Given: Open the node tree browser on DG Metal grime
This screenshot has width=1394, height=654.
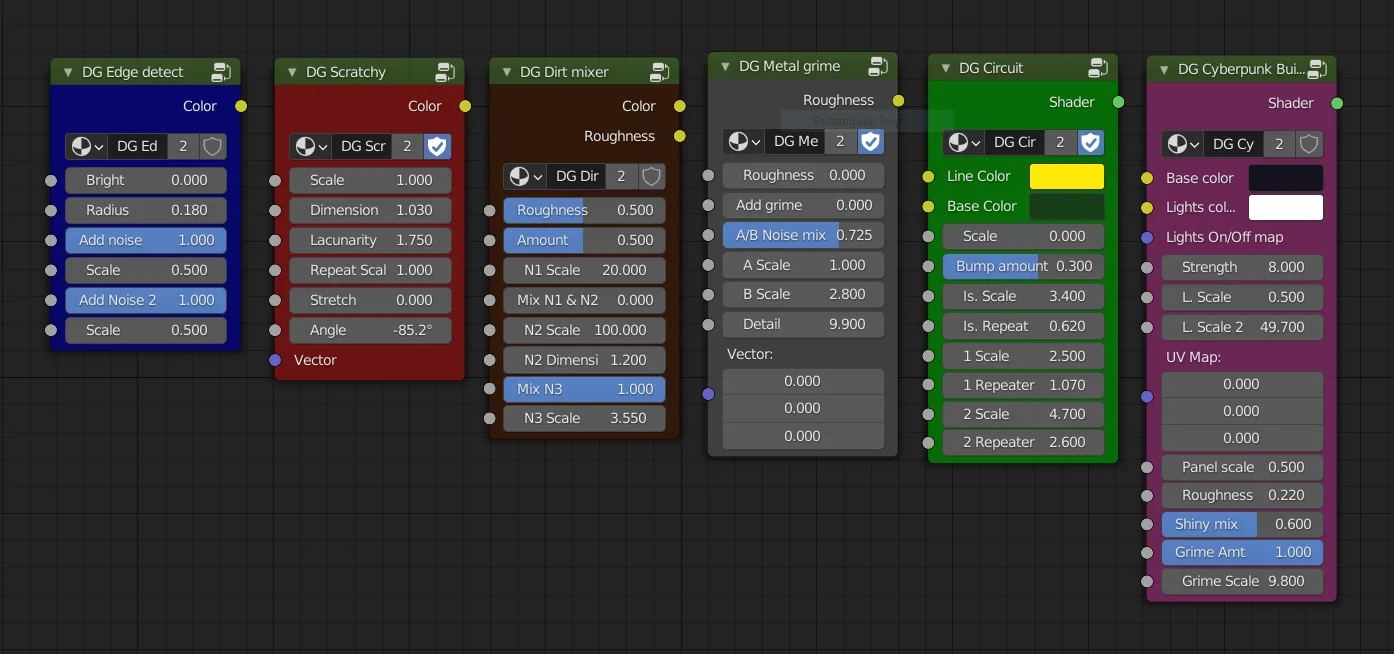Looking at the screenshot, I should click(744, 141).
